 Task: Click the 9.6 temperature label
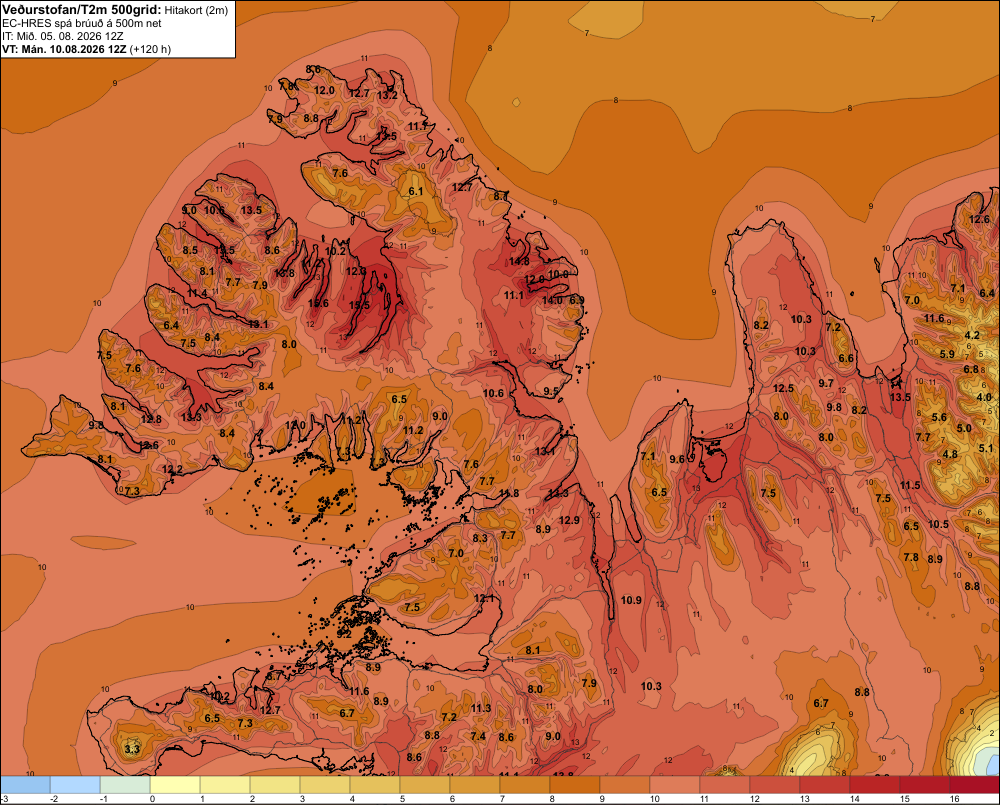[x=677, y=459]
